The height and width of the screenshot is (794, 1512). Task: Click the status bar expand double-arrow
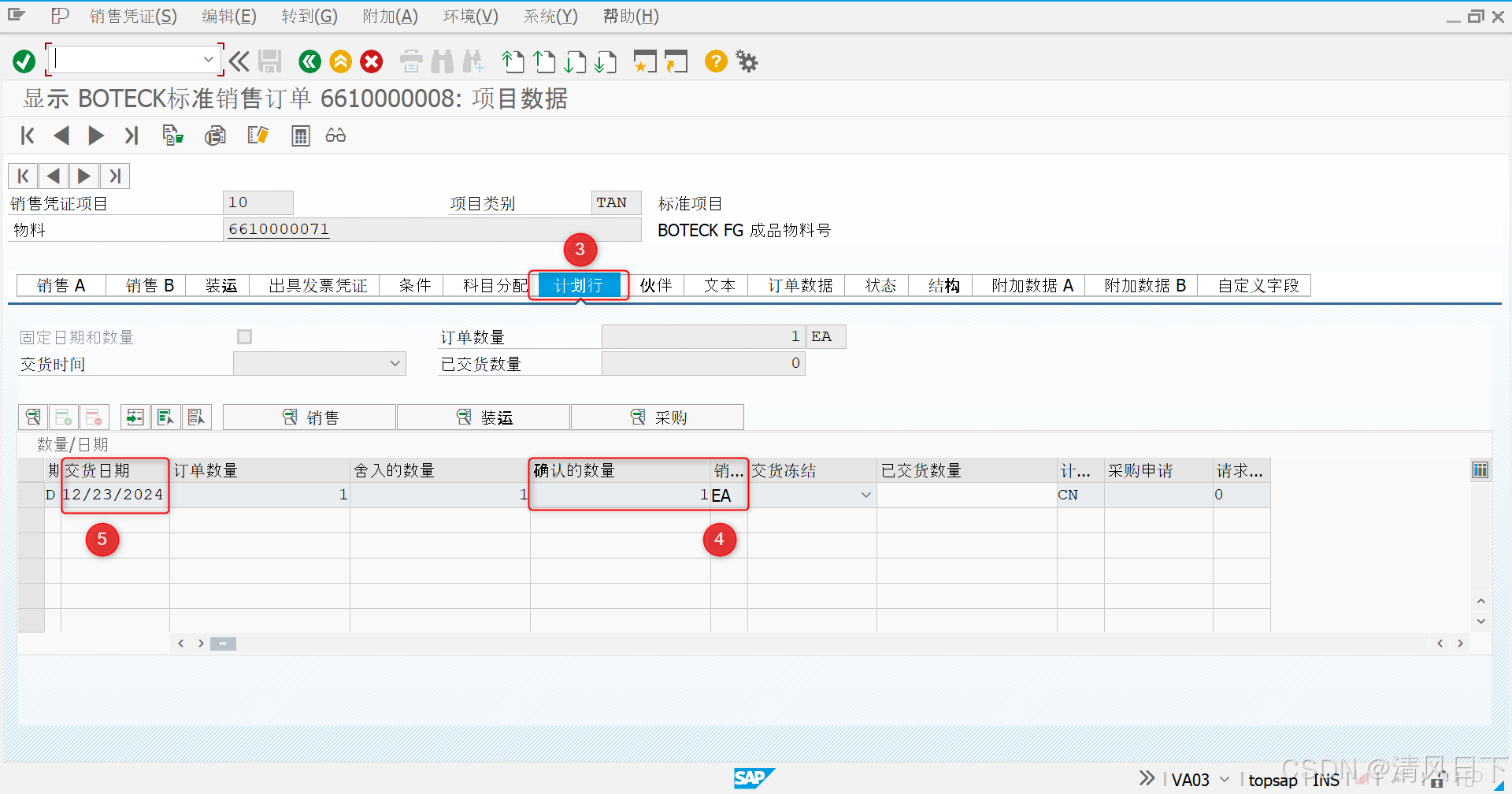[1147, 778]
